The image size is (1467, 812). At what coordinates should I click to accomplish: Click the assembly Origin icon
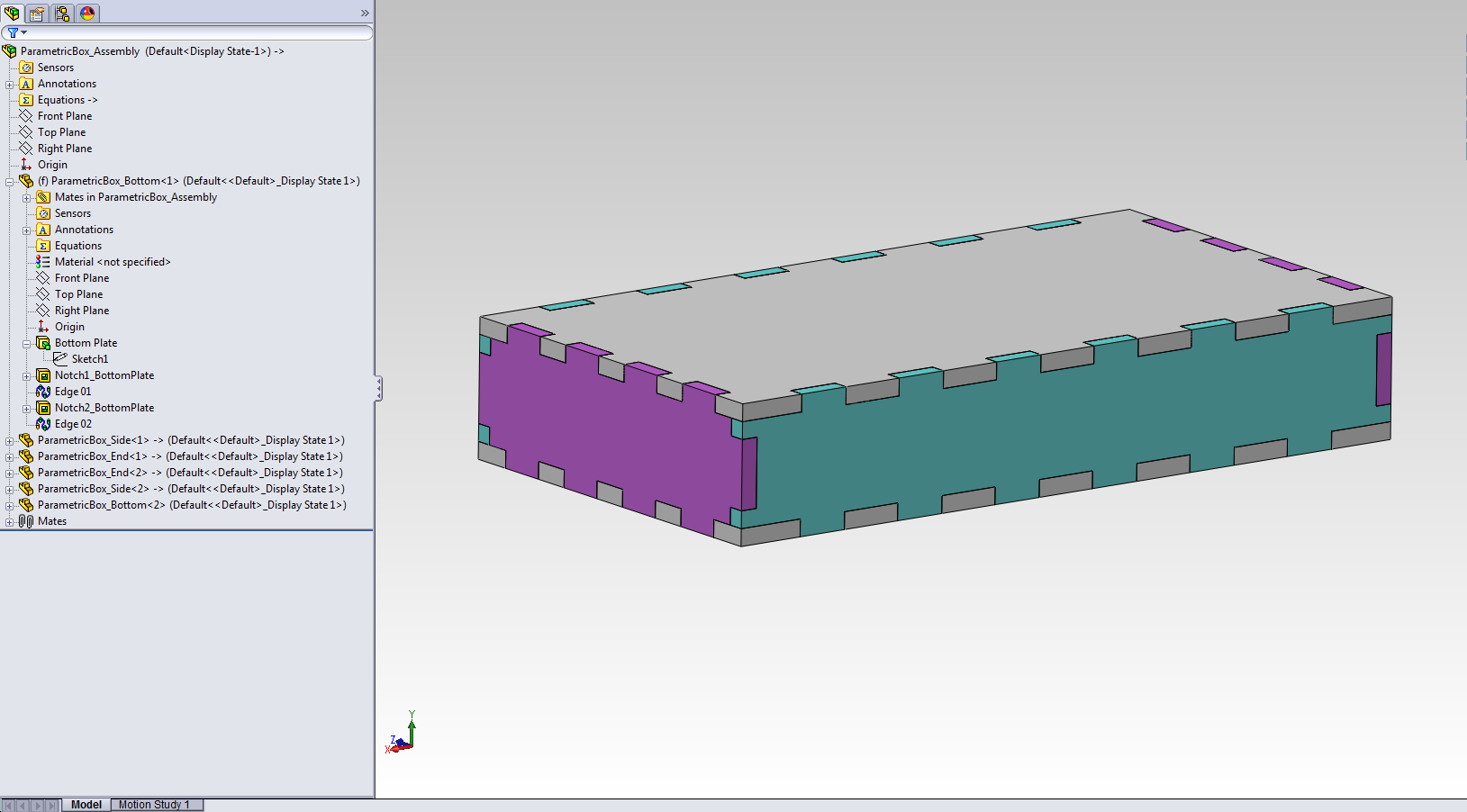(x=27, y=165)
